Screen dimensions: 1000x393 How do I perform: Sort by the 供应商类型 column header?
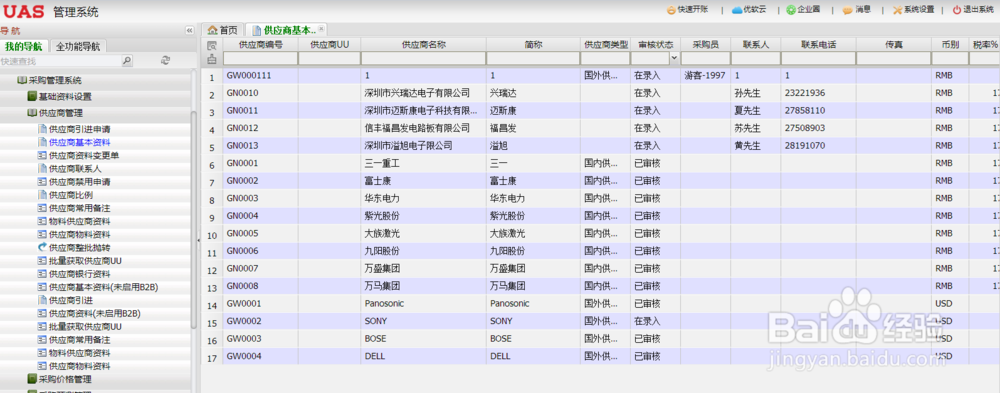606,45
